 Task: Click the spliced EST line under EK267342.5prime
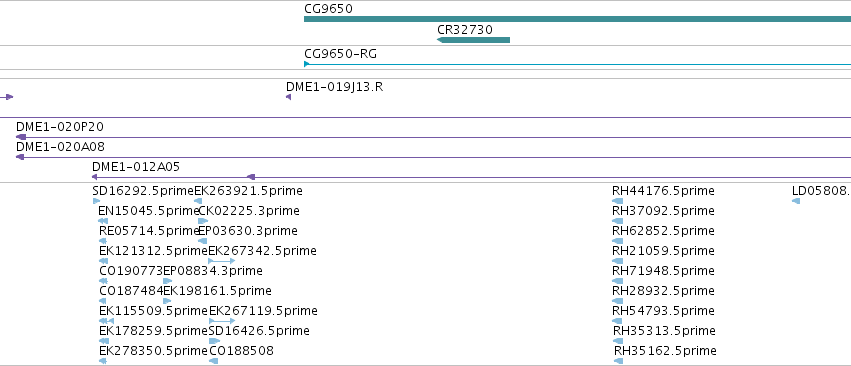pos(221,261)
